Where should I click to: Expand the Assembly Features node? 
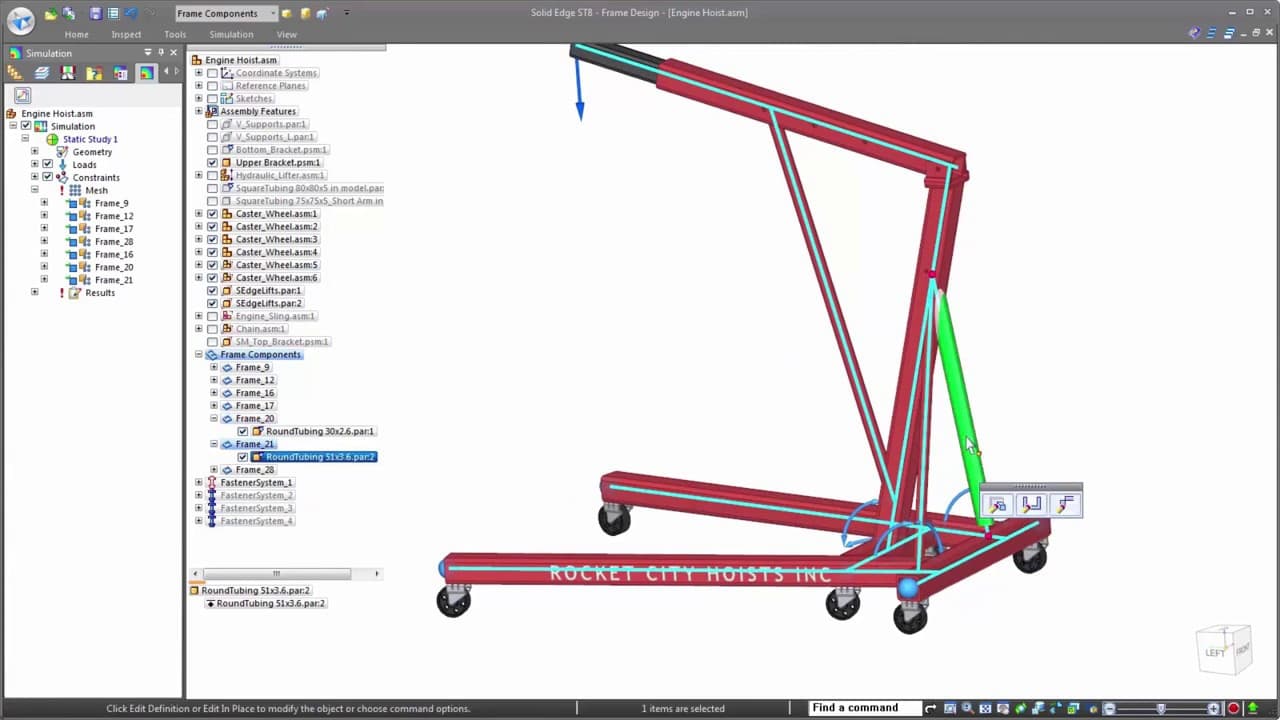click(x=198, y=111)
